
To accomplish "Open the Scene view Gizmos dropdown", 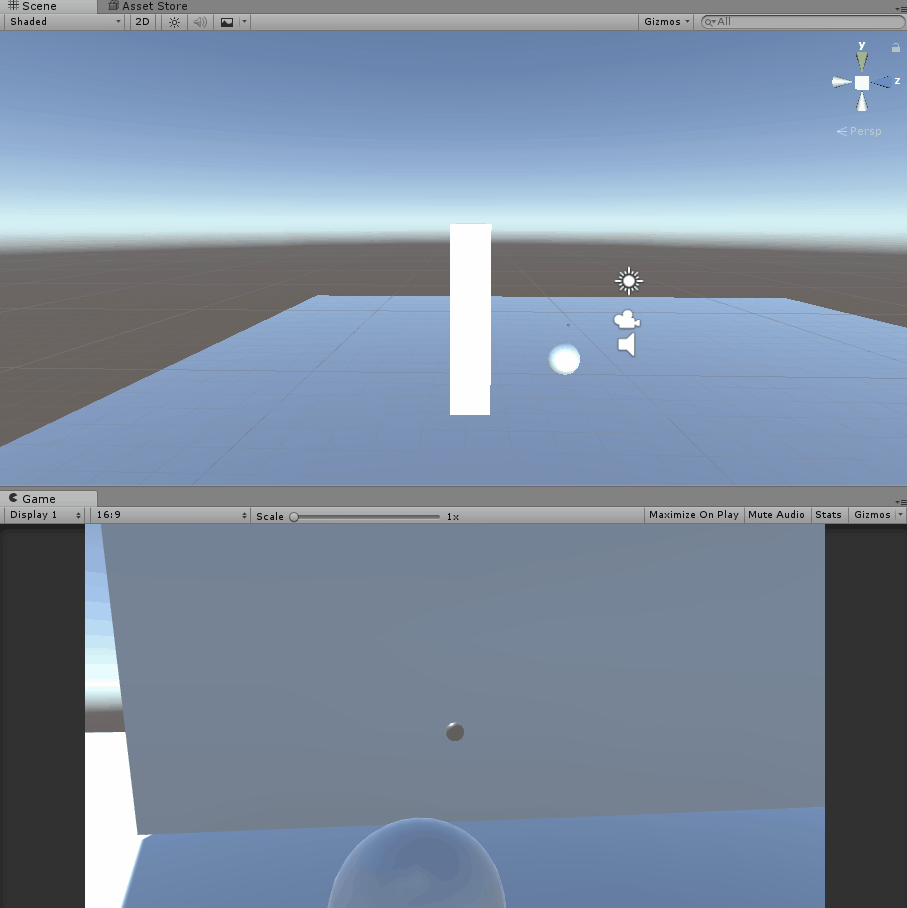I will pos(666,22).
